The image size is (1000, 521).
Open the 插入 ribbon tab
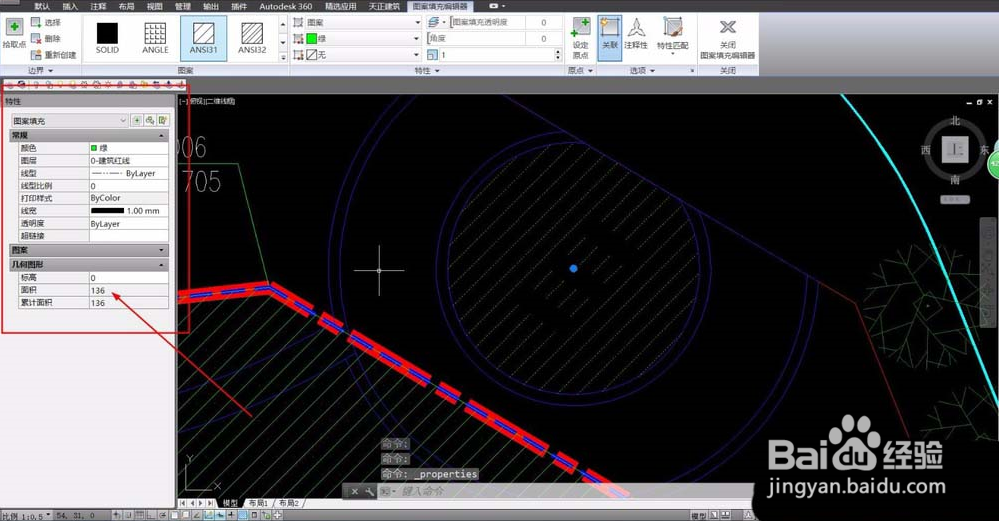click(70, 6)
